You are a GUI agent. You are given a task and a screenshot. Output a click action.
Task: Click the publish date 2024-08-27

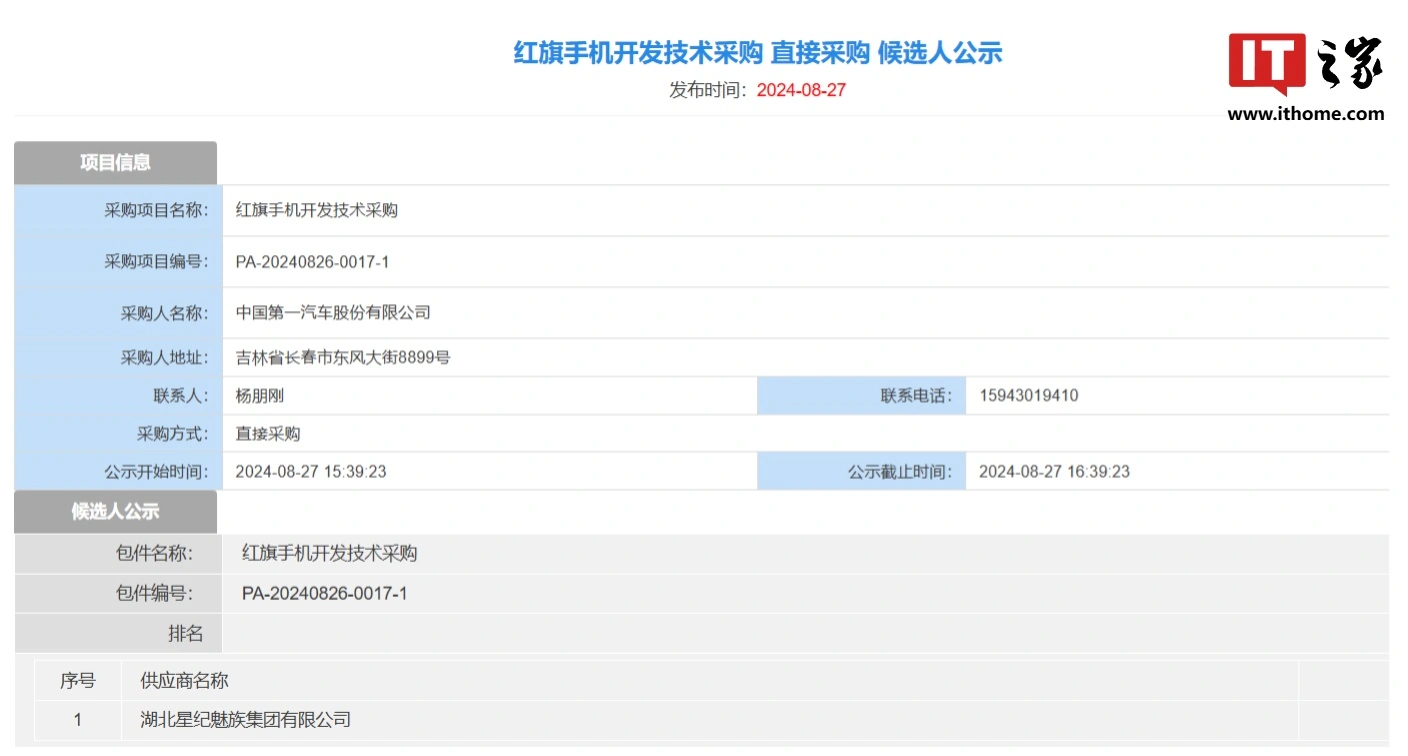pos(801,90)
